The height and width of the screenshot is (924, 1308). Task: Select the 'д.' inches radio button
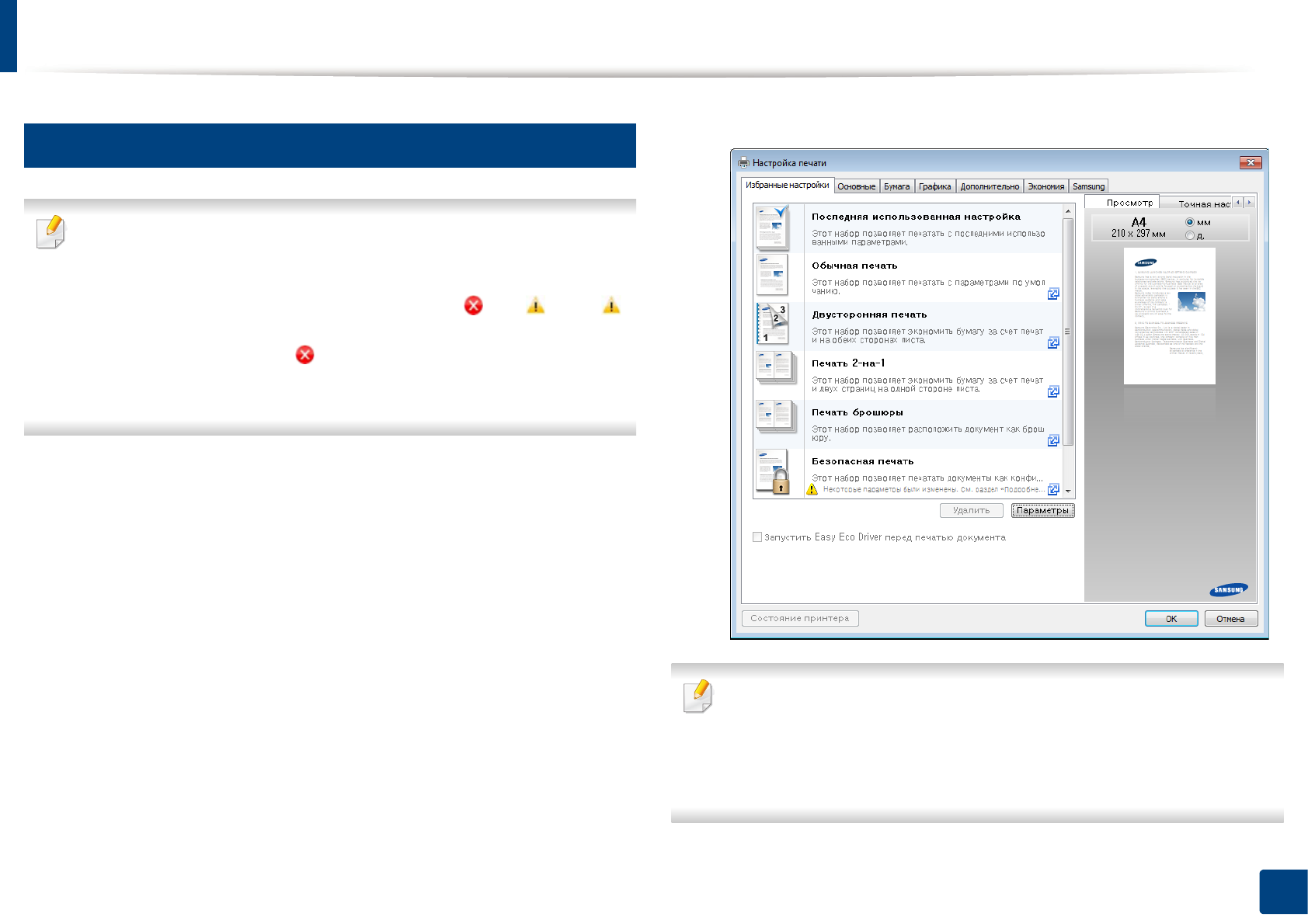point(1190,235)
